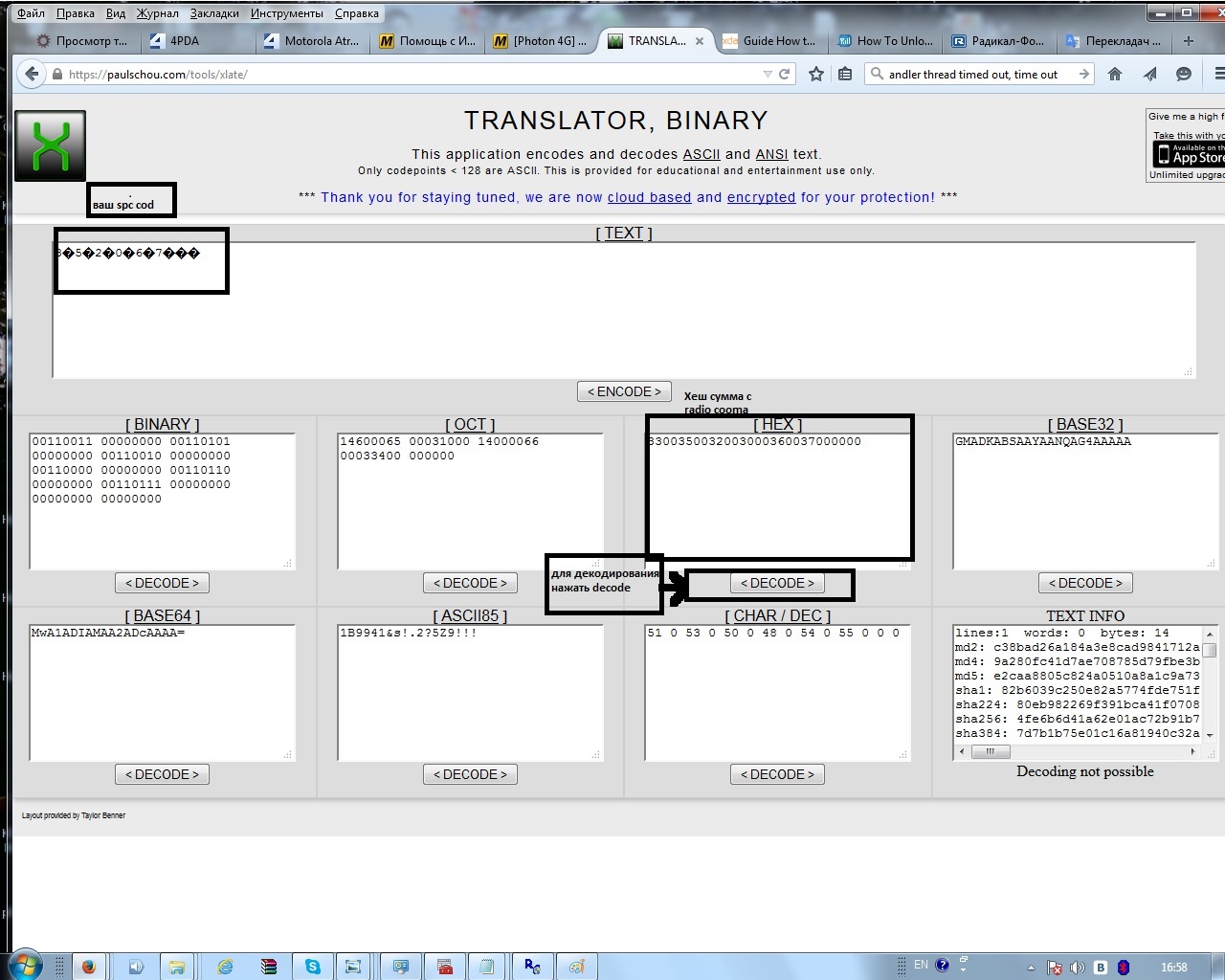The width and height of the screenshot is (1225, 980).
Task: Click in the browser search field
Action: coord(979,74)
